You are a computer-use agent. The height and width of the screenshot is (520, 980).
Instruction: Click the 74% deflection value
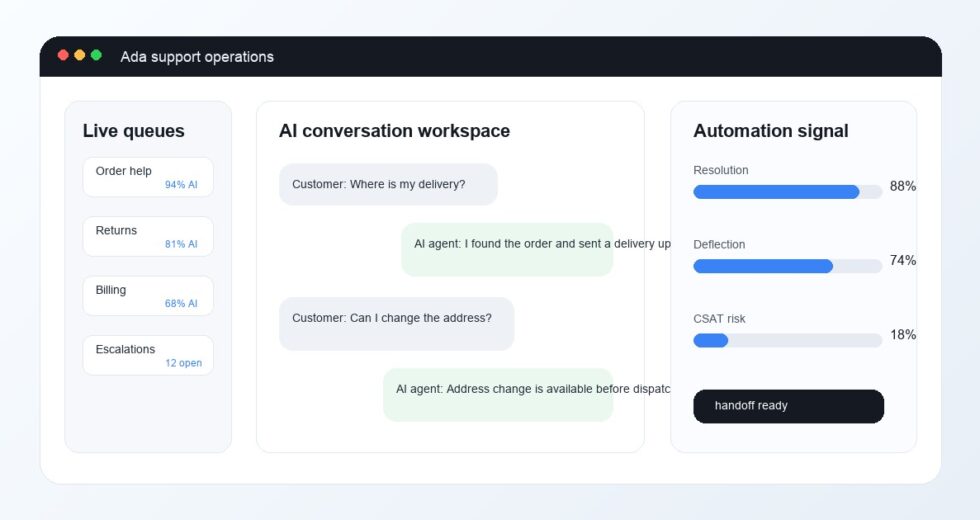click(x=903, y=261)
